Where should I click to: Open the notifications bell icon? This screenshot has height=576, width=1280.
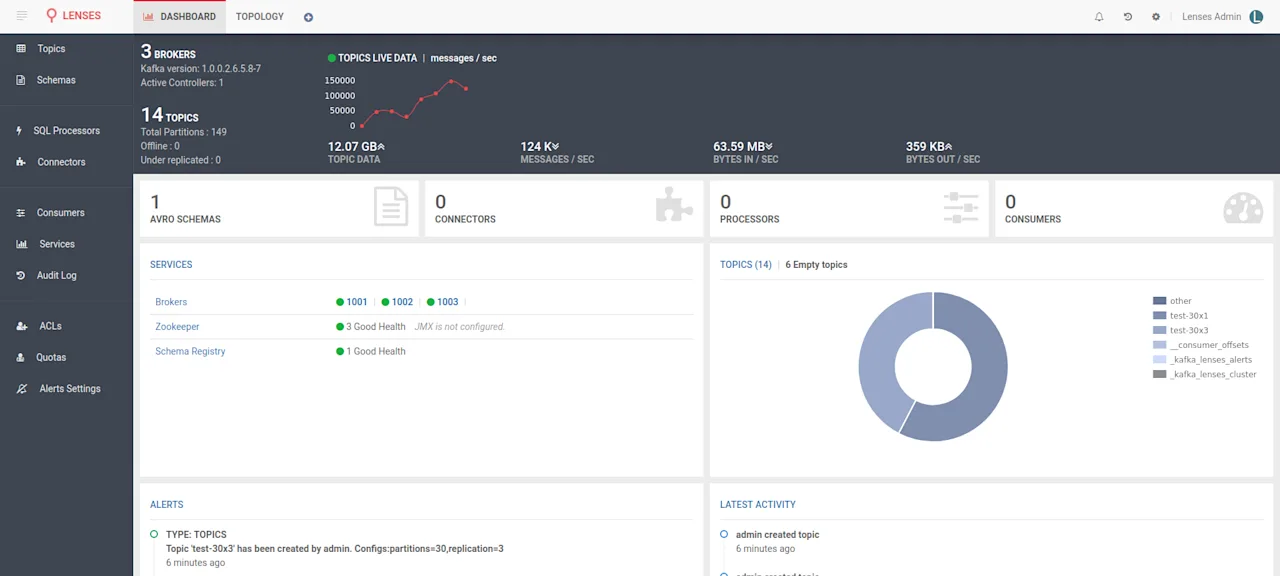tap(1099, 17)
